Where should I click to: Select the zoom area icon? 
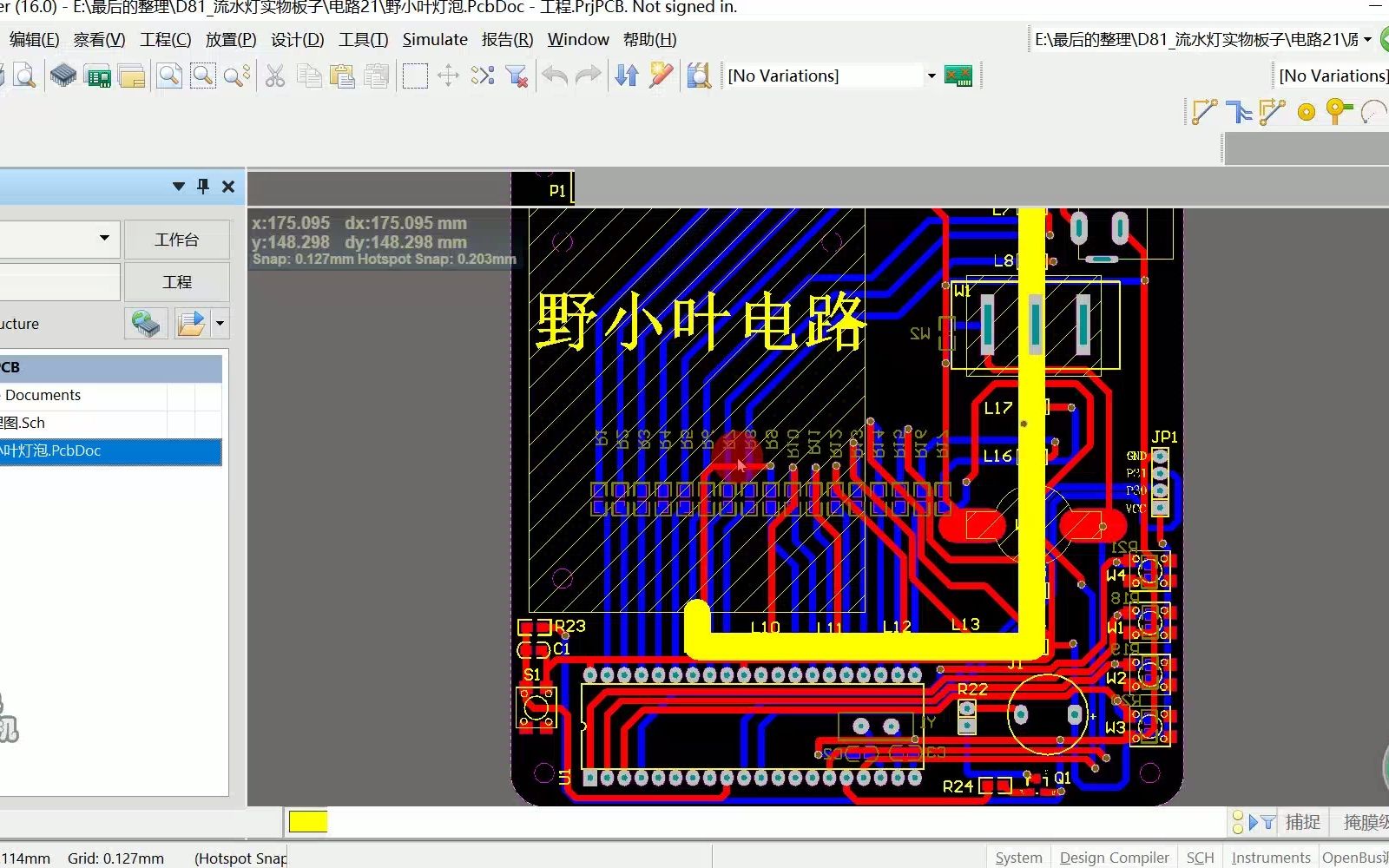202,76
